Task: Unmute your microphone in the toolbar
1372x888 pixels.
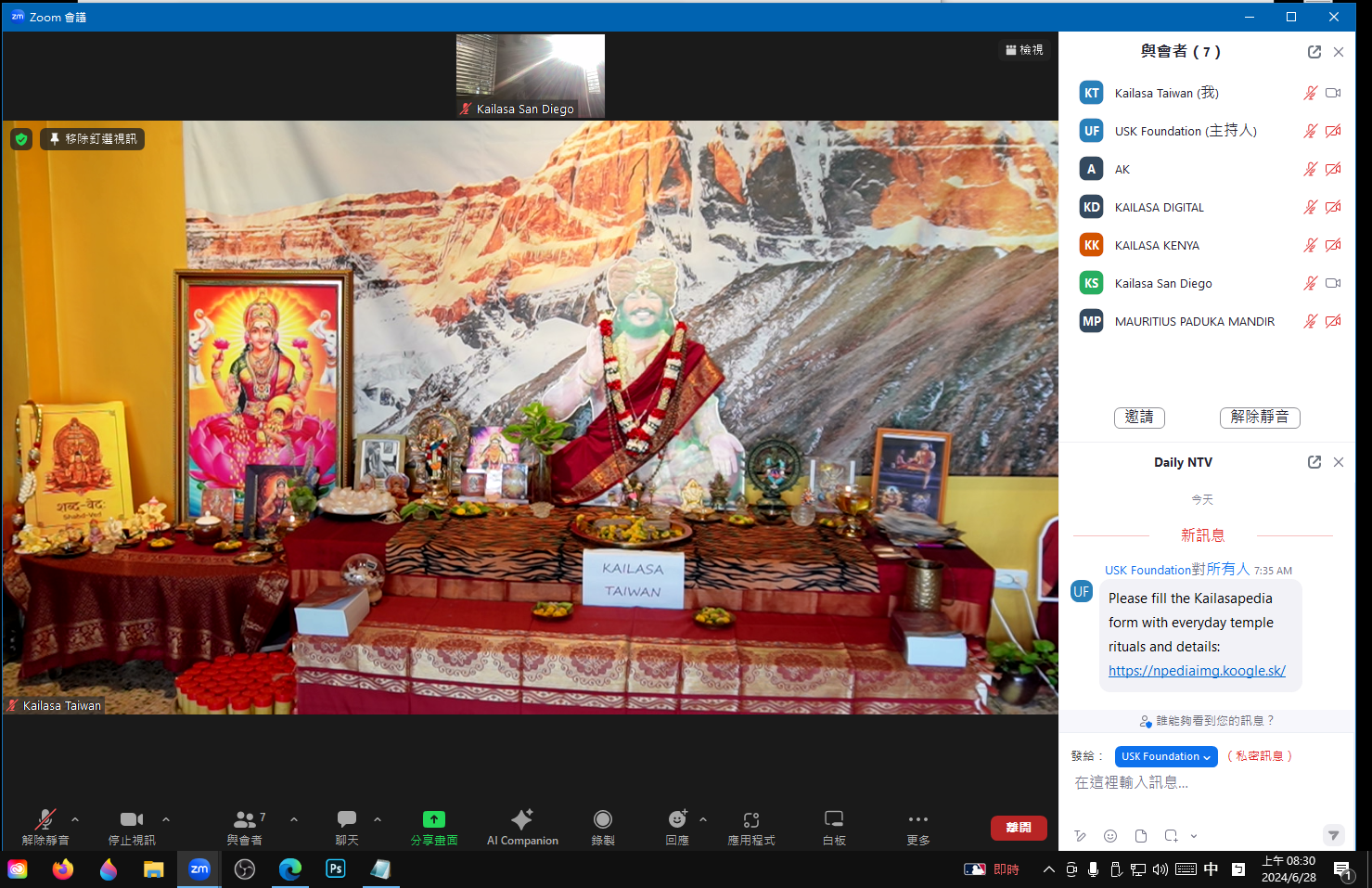Action: pos(45,819)
